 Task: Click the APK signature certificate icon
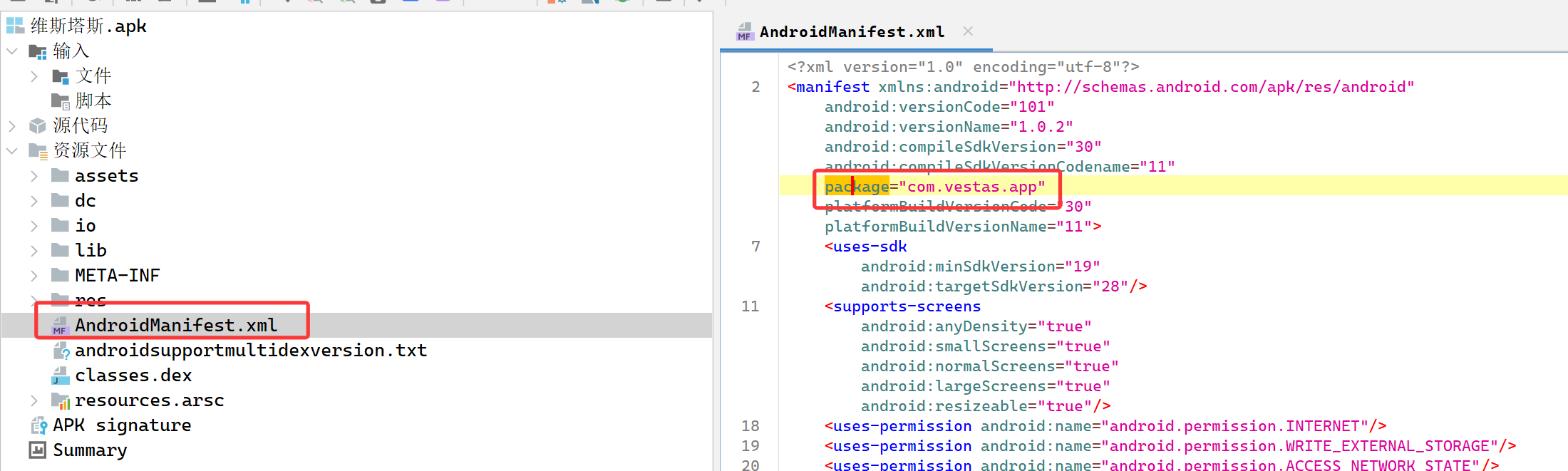(38, 426)
